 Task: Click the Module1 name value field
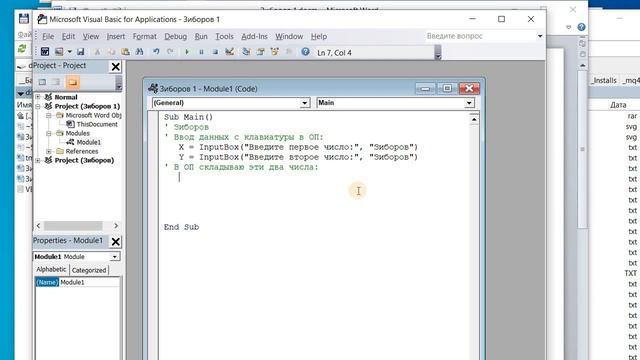point(89,282)
